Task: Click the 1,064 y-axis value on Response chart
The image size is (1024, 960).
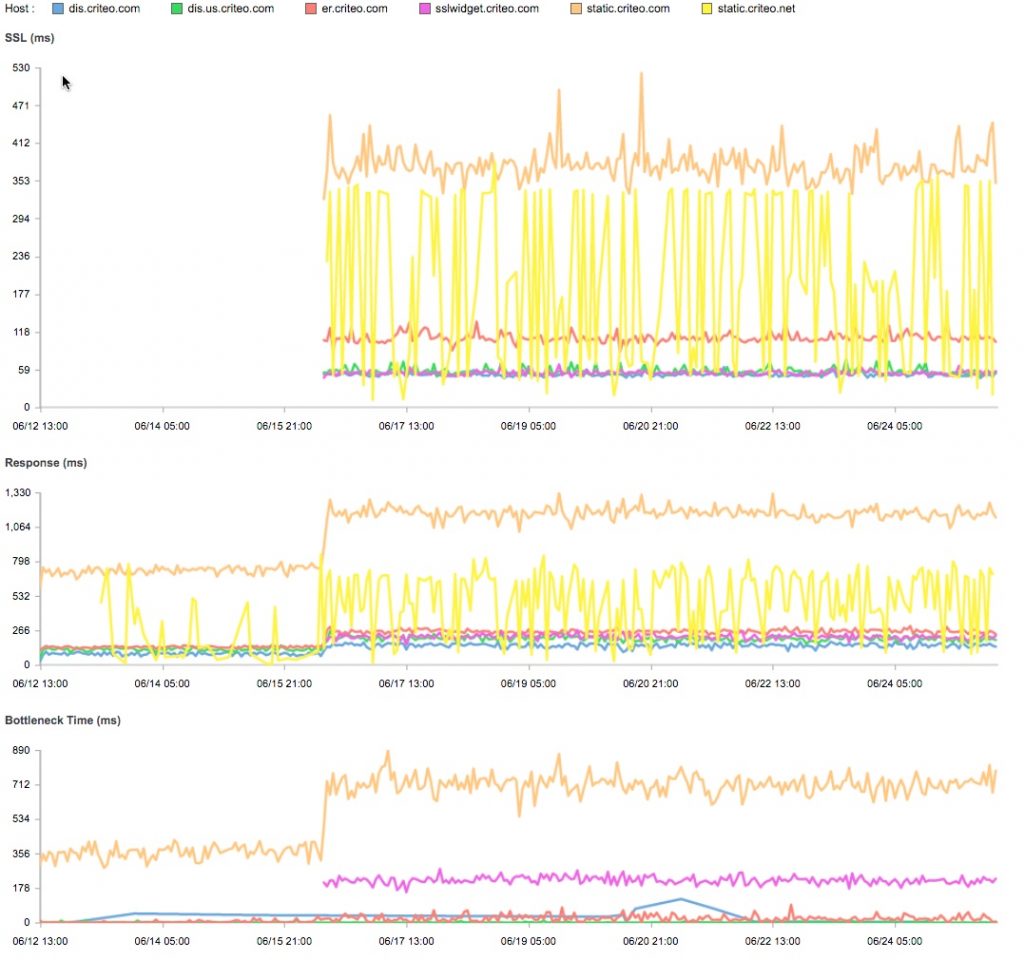Action: [x=18, y=527]
